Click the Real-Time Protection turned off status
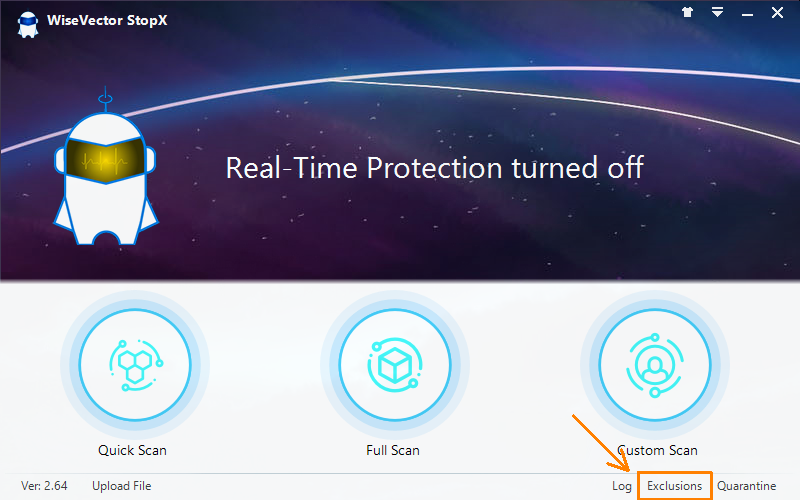This screenshot has height=500, width=800. coord(435,168)
